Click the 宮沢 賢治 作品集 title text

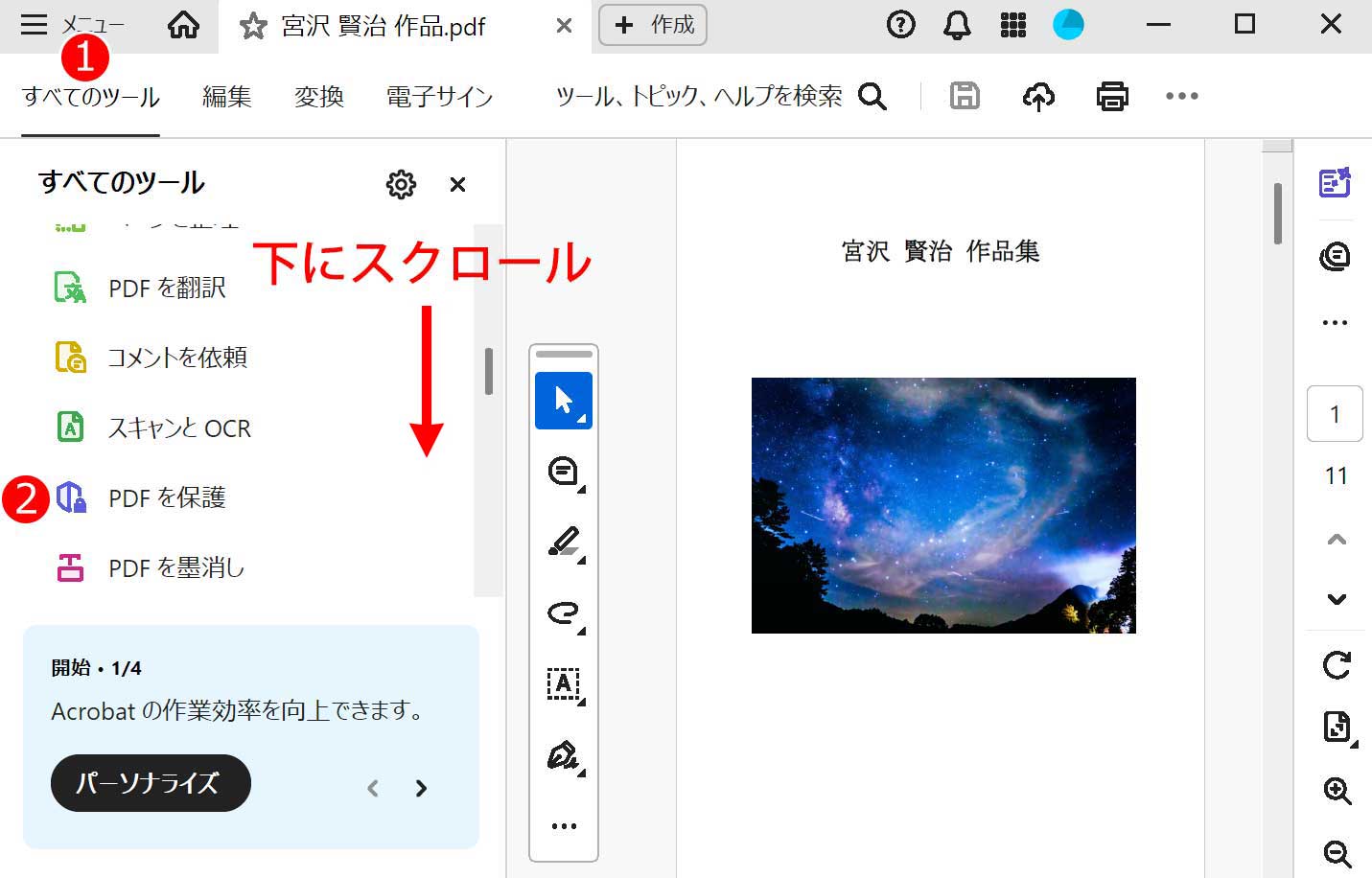(x=941, y=251)
